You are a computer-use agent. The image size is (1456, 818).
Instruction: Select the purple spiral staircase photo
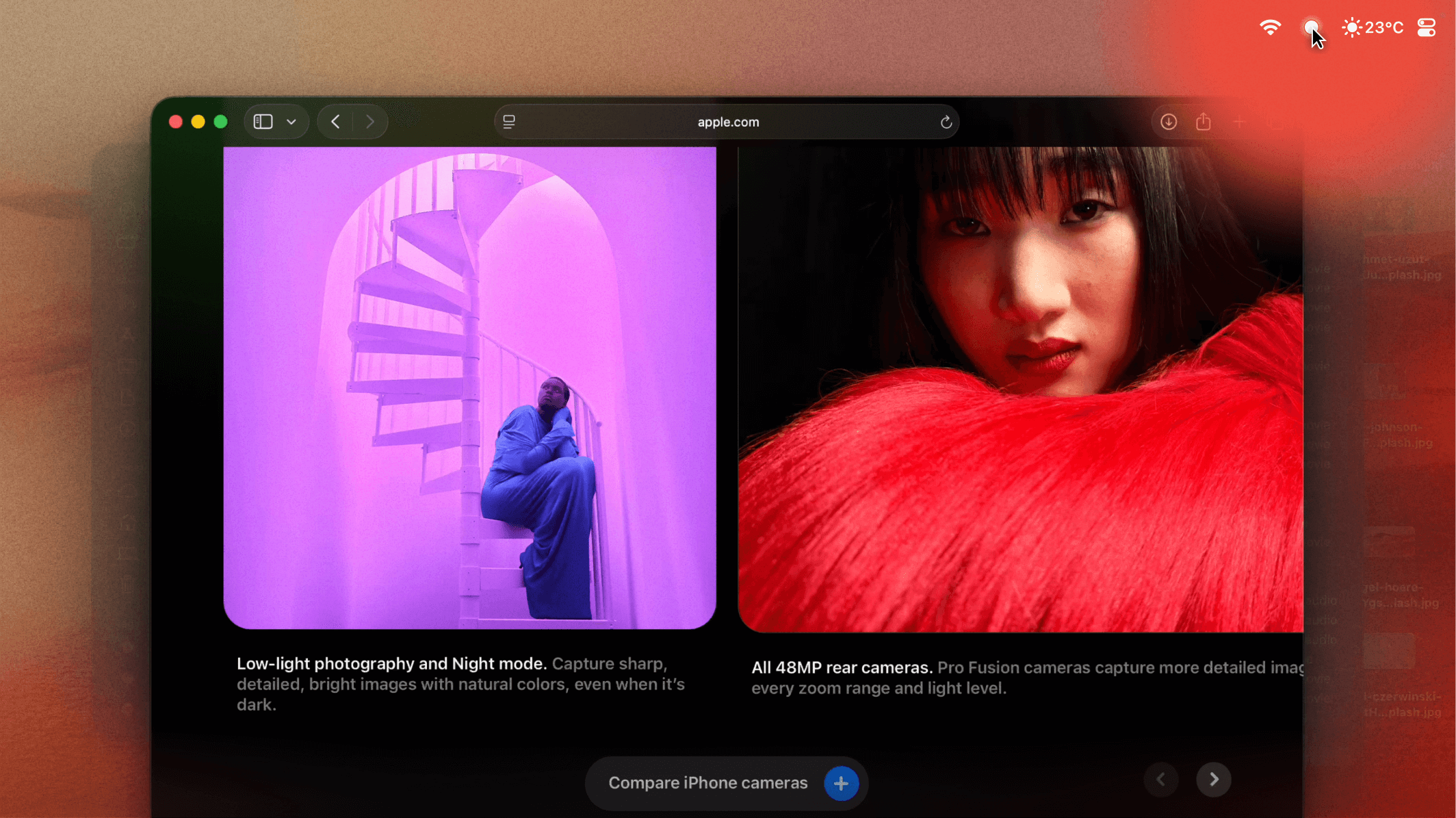(x=469, y=387)
